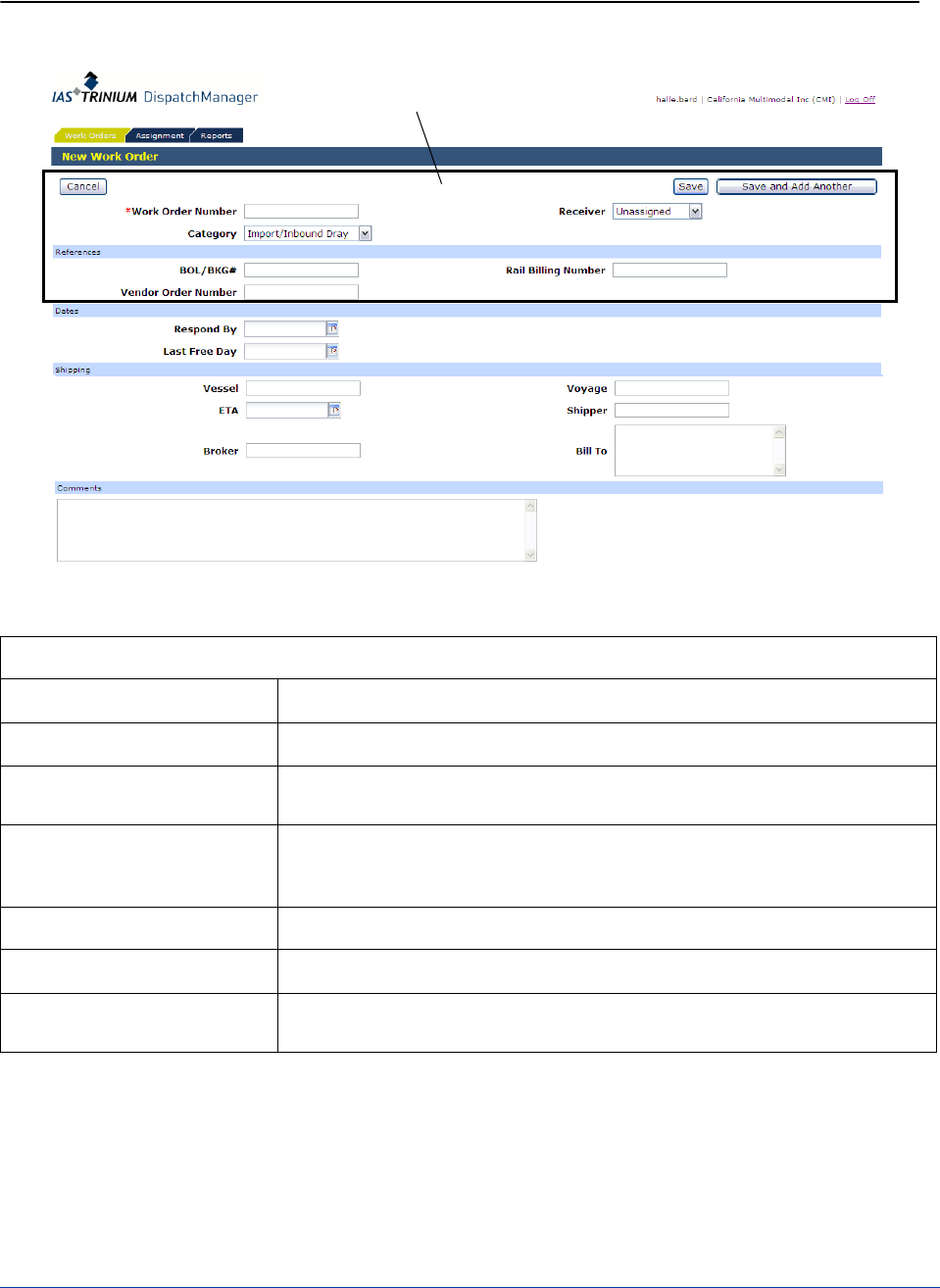Click the New Work Order heading

pyautogui.click(x=110, y=157)
